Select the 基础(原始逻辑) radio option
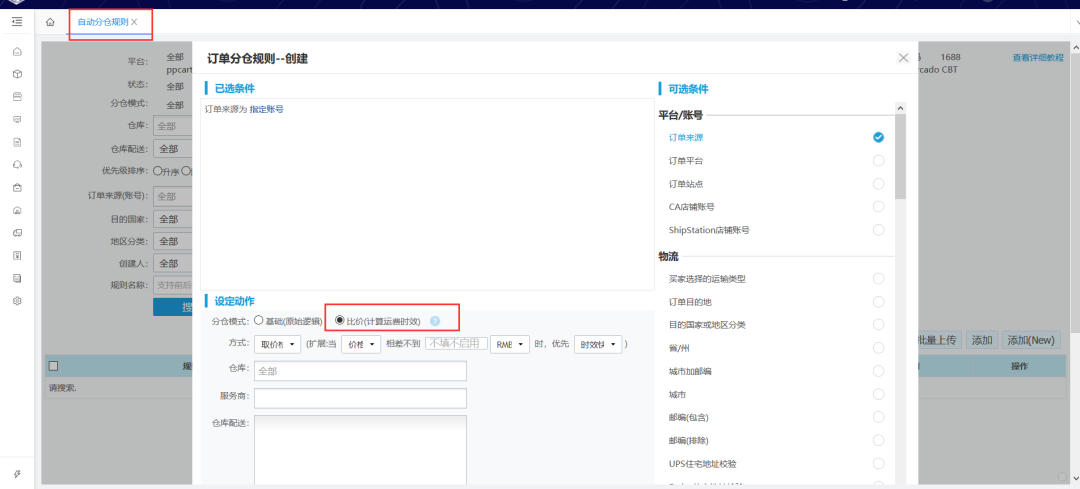Viewport: 1080px width, 489px height. tap(259, 321)
